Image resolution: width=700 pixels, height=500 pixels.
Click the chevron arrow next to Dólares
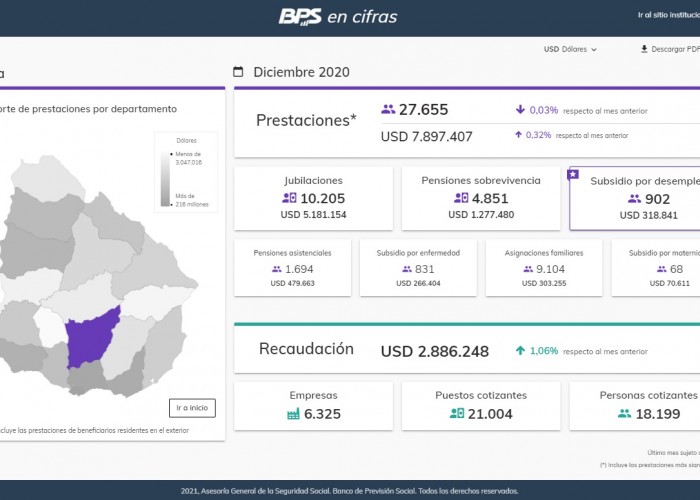tap(594, 49)
